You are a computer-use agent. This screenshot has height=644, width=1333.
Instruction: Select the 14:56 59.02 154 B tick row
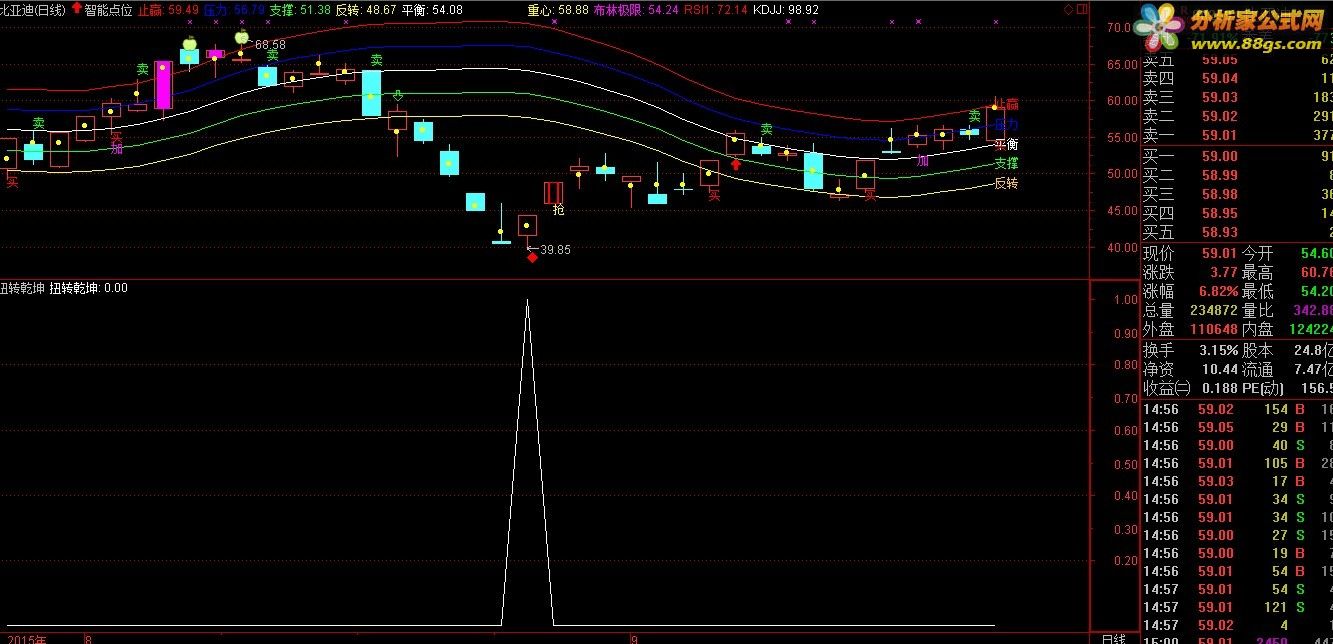1237,409
